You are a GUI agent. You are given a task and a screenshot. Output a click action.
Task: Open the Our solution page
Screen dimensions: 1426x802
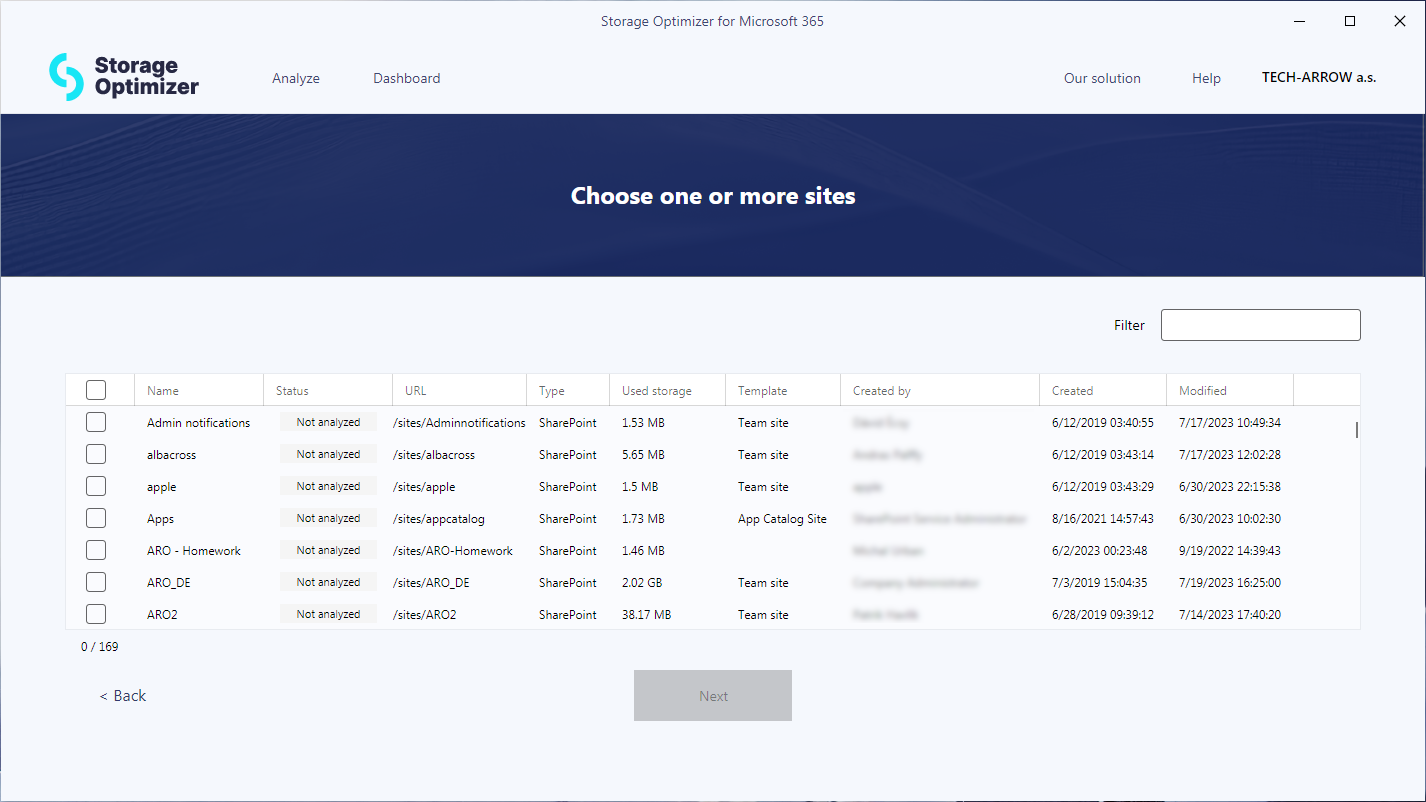tap(1102, 78)
